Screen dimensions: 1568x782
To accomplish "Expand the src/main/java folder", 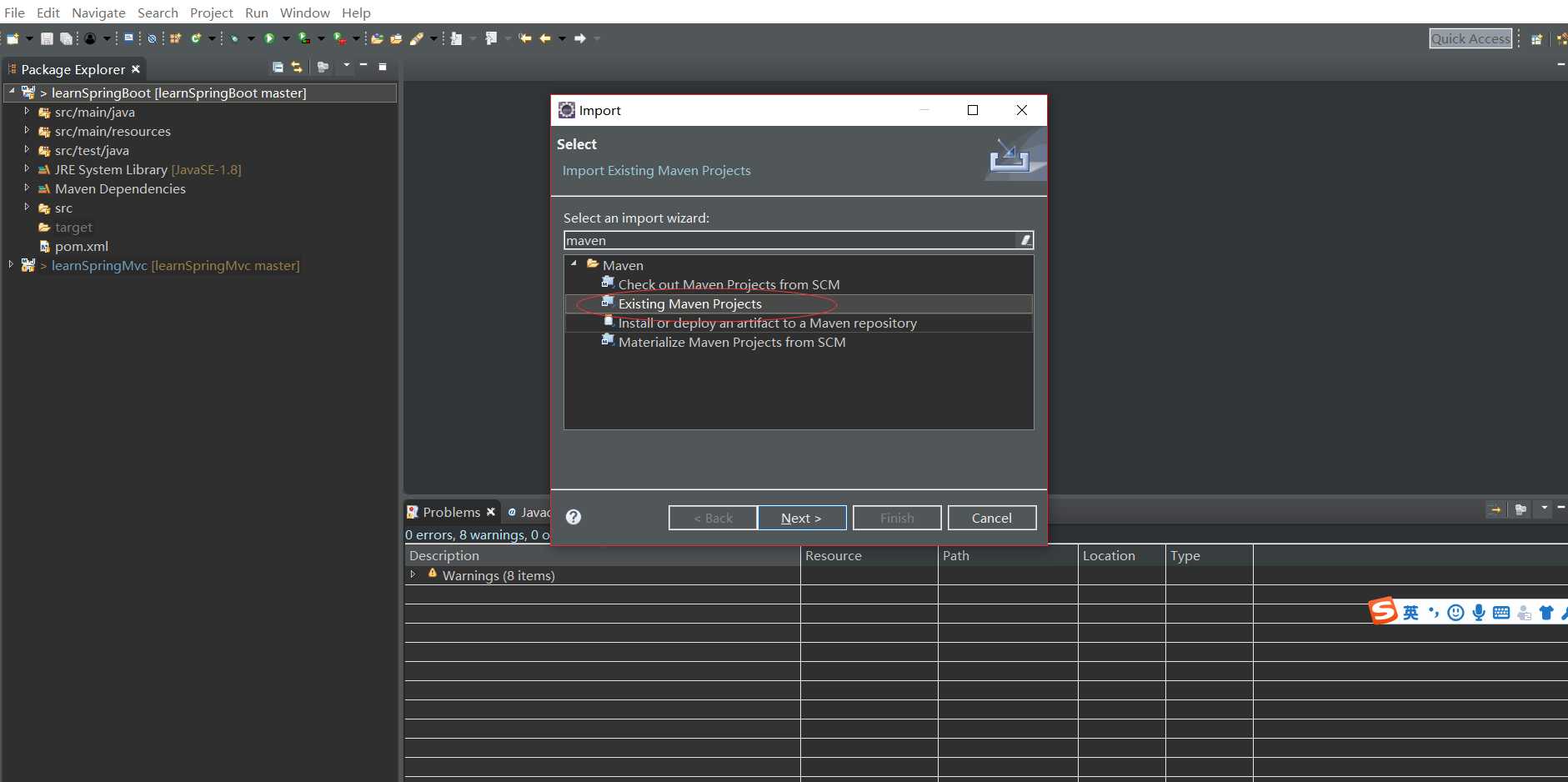I will pos(27,111).
